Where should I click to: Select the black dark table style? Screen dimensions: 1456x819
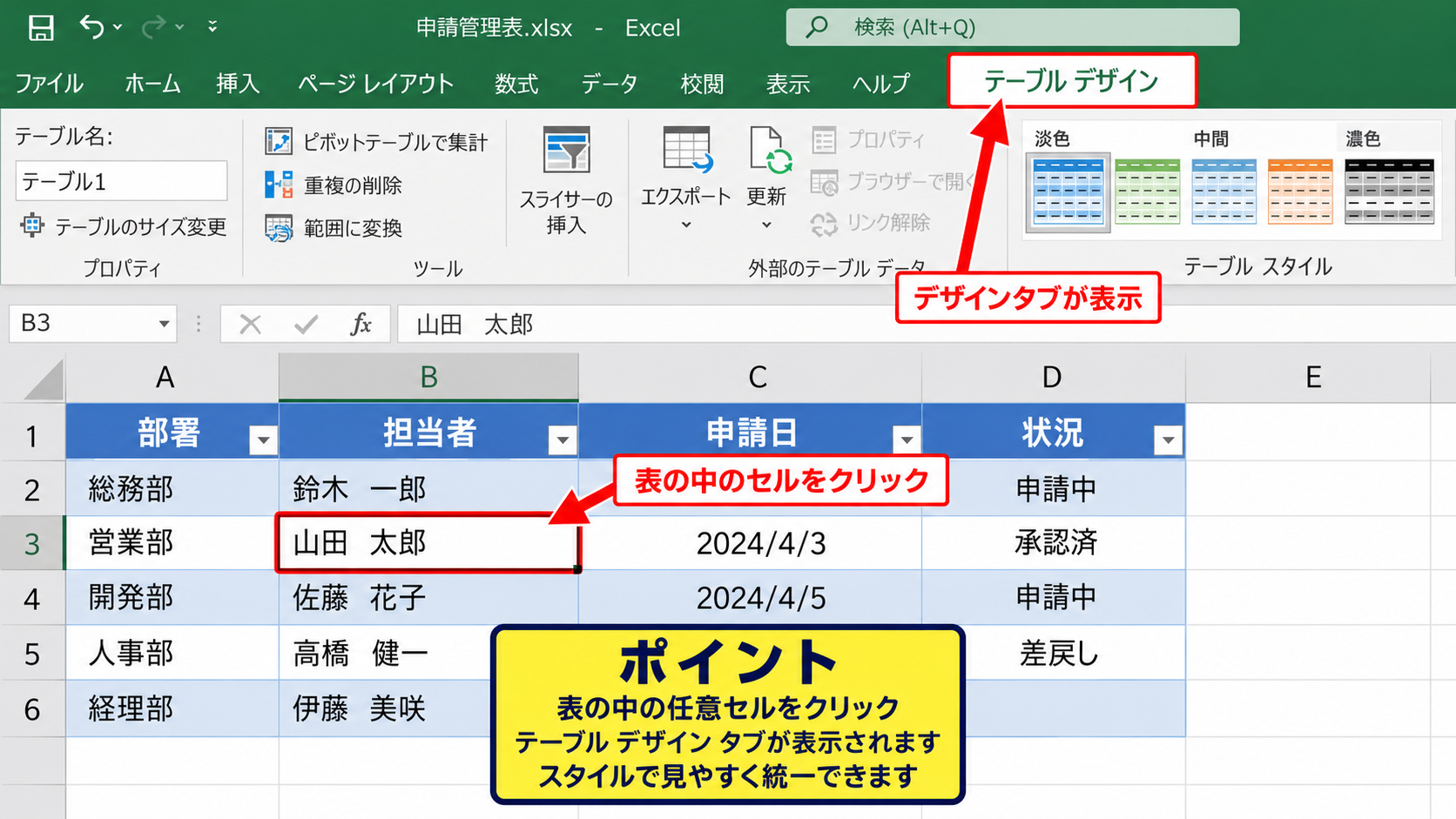click(x=1389, y=192)
